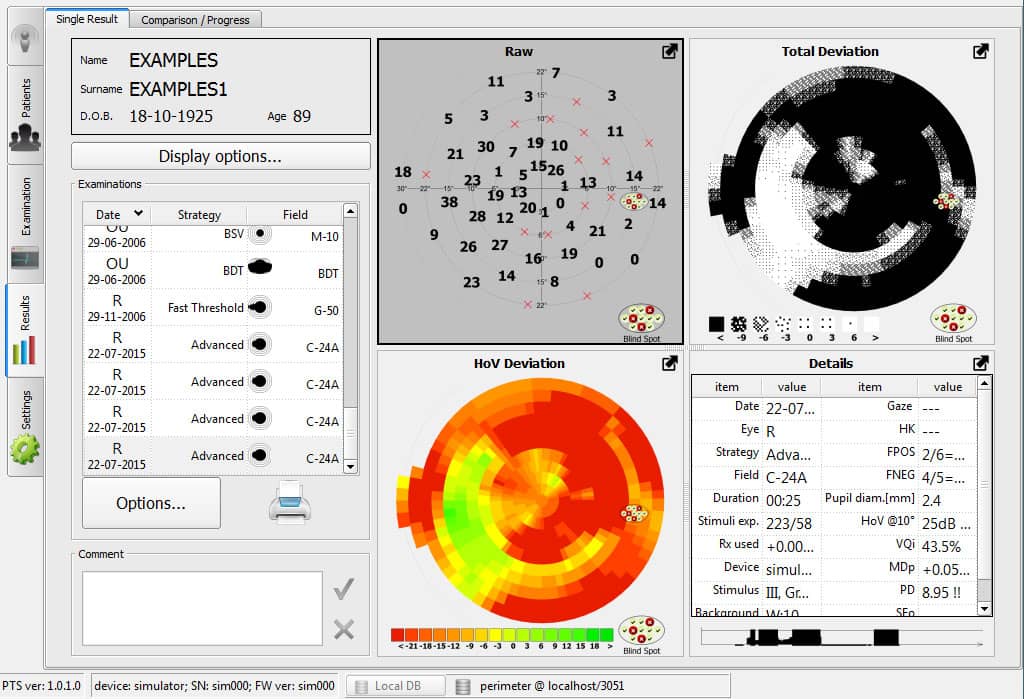This screenshot has height=699, width=1024.
Task: Click the Display options button
Action: 221,156
